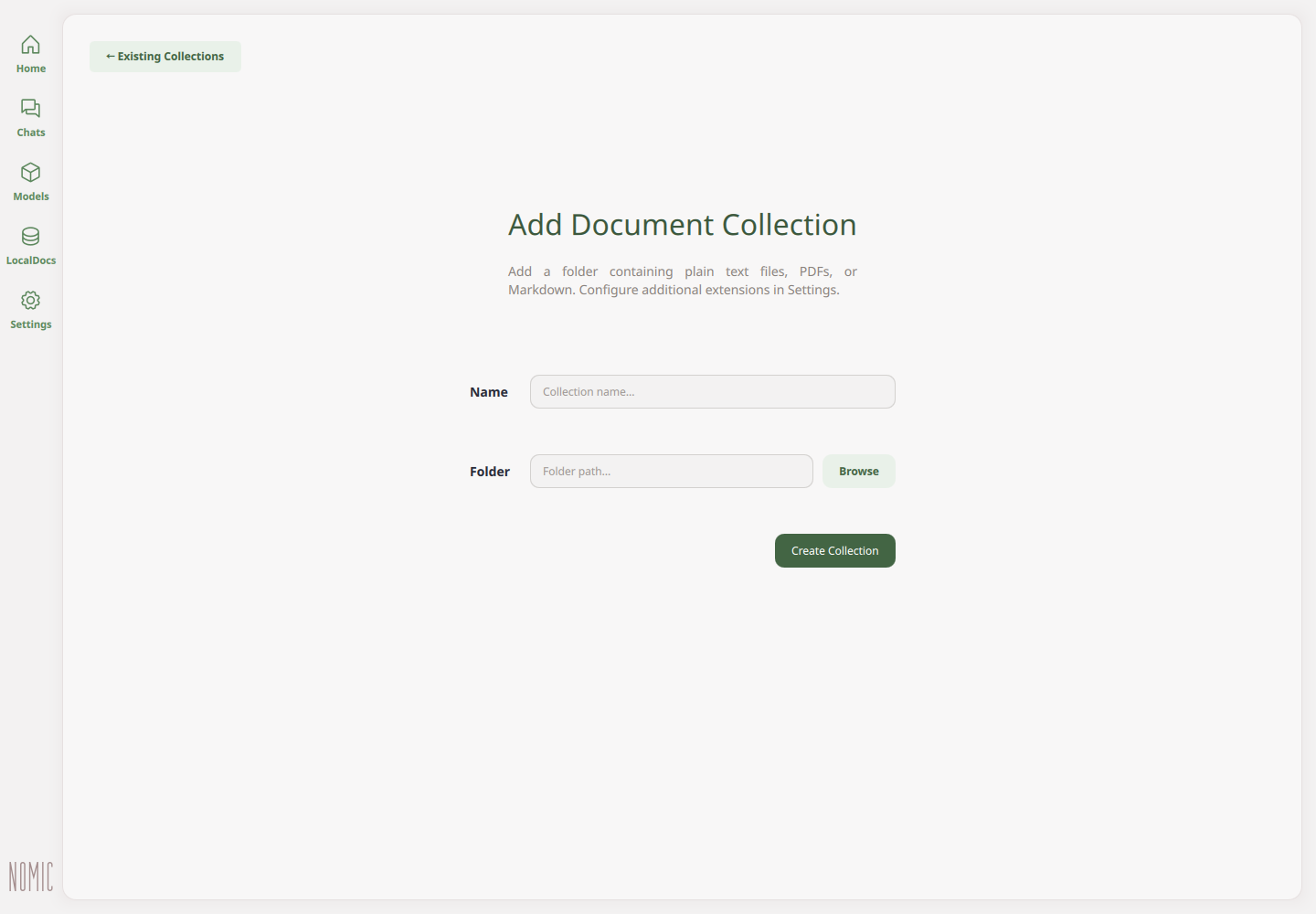The width and height of the screenshot is (1316, 914).
Task: Select the Models cube icon
Action: point(30,172)
